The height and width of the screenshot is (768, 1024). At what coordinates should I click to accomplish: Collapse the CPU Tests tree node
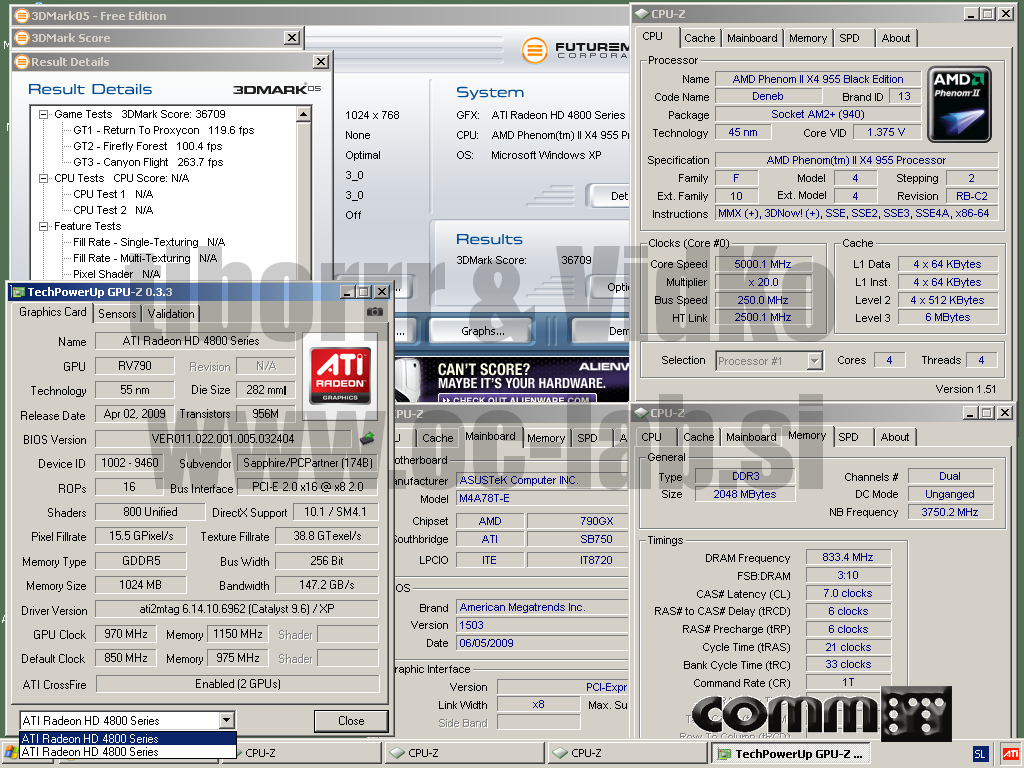tap(44, 178)
